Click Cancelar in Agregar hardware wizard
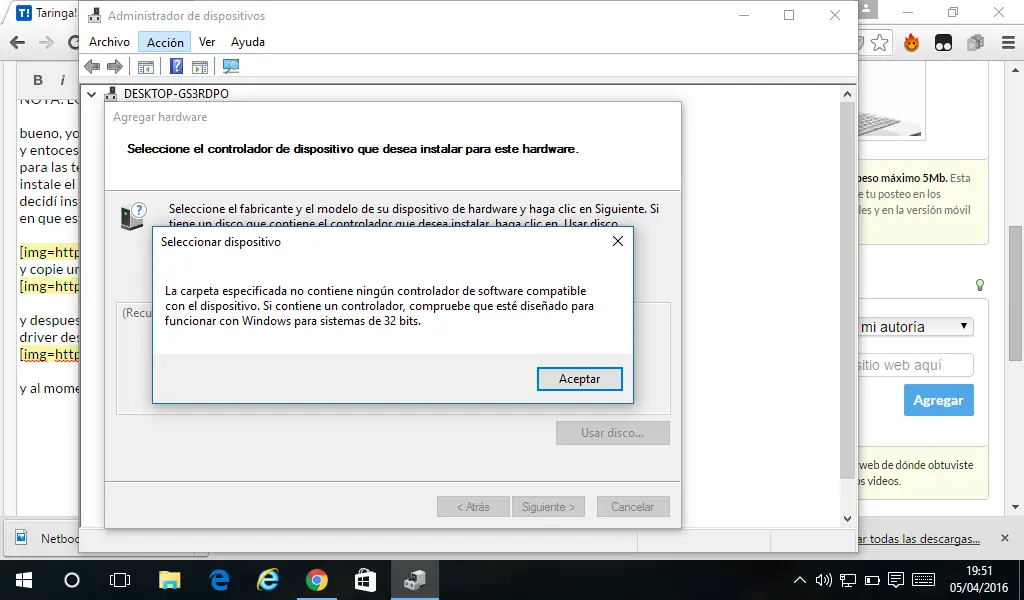 [632, 507]
